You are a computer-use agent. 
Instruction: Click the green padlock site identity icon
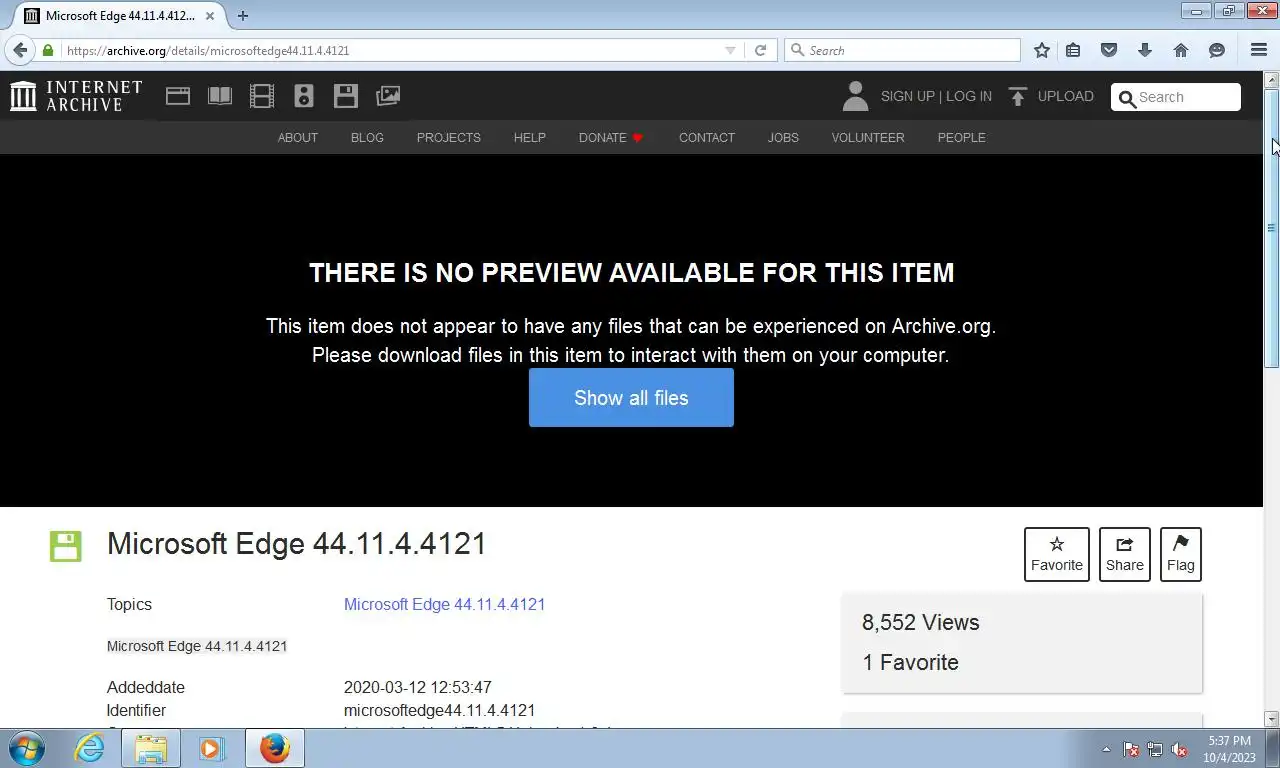click(48, 50)
